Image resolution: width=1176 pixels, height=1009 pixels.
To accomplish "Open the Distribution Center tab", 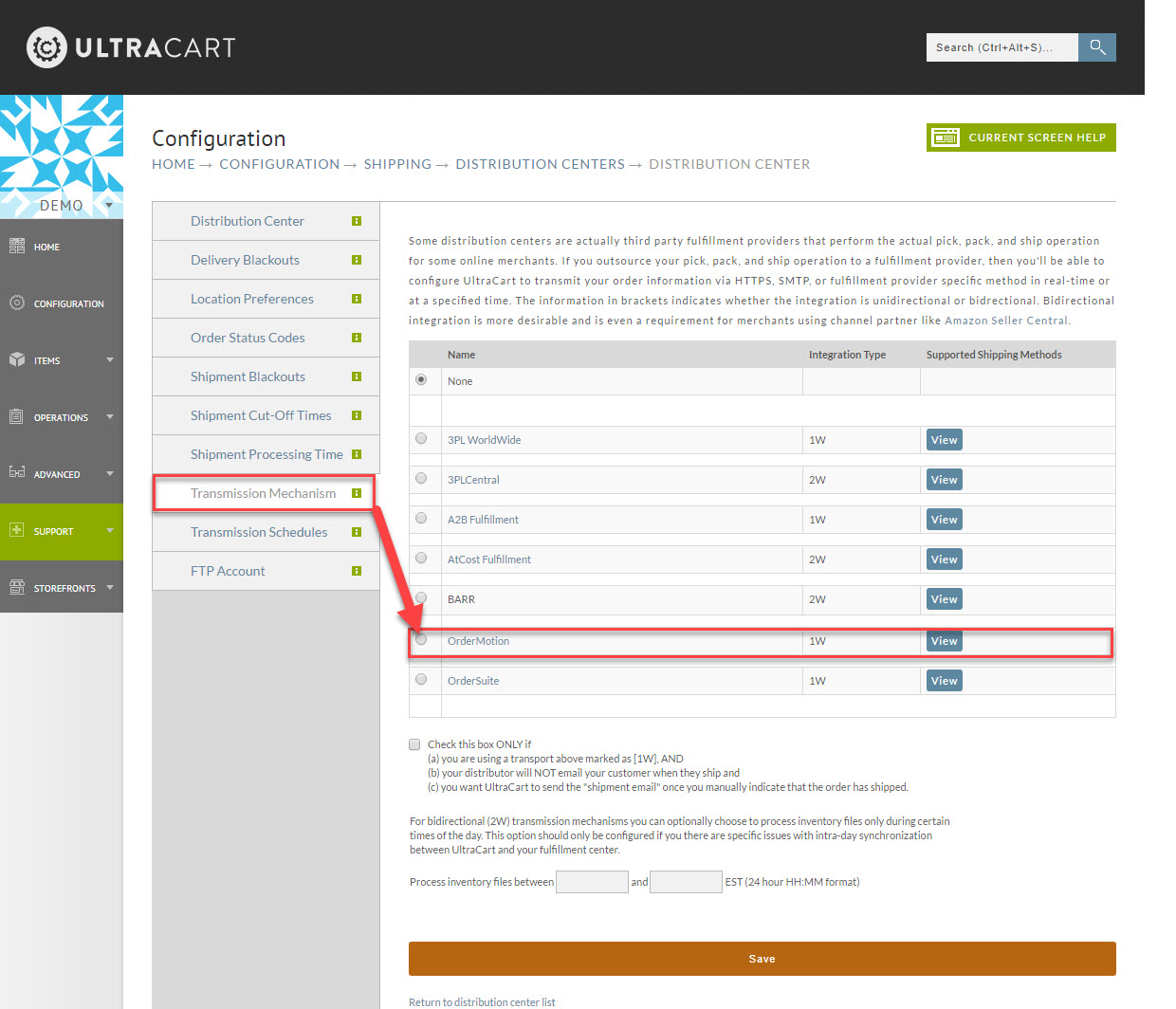I will point(266,221).
